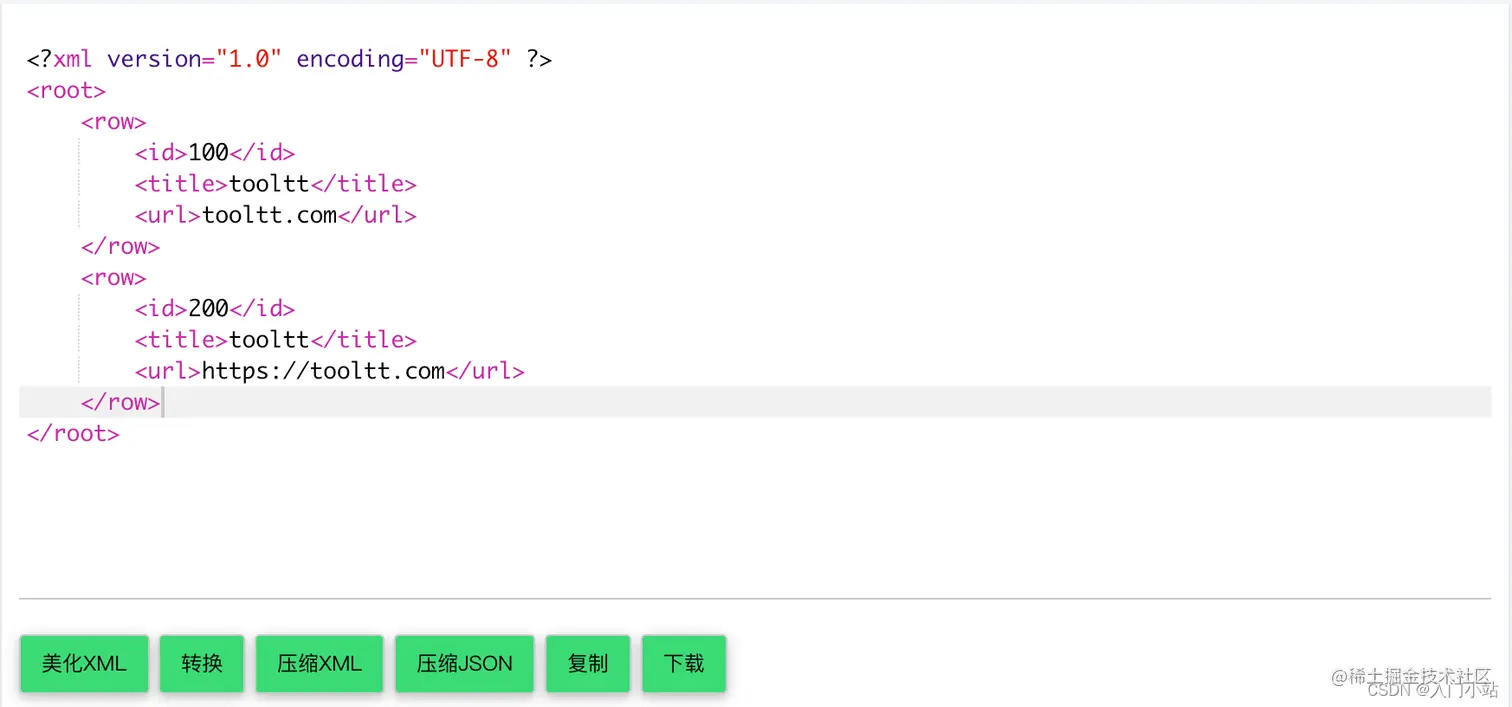Image resolution: width=1512 pixels, height=707 pixels.
Task: Click the line with https://tooltt.com url
Action: [x=330, y=371]
